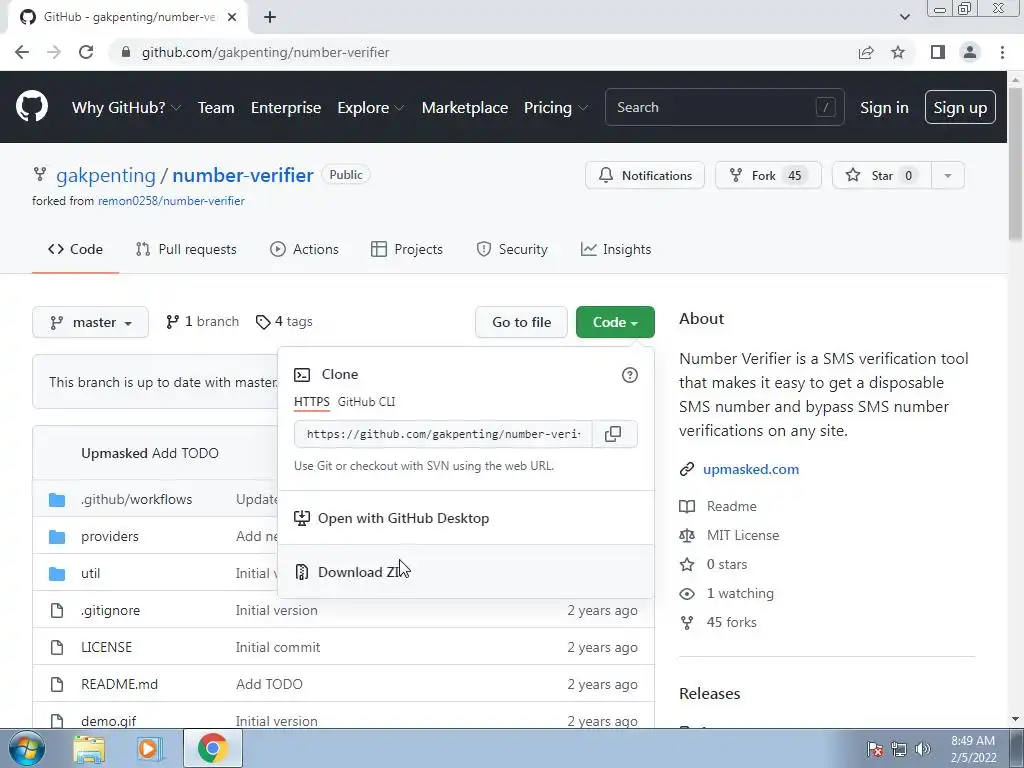Image resolution: width=1024 pixels, height=768 pixels.
Task: Reload the page with refresh icon
Action: 86,52
